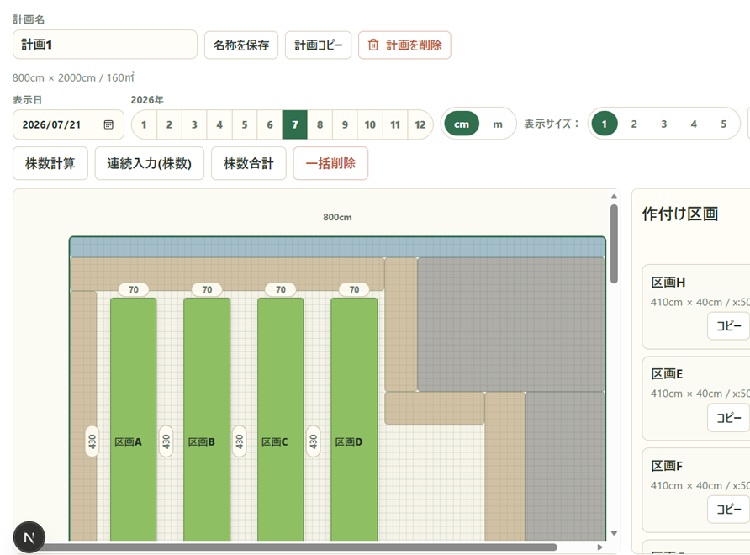
Task: Click the canvas scroll-right arrow
Action: (x=600, y=547)
